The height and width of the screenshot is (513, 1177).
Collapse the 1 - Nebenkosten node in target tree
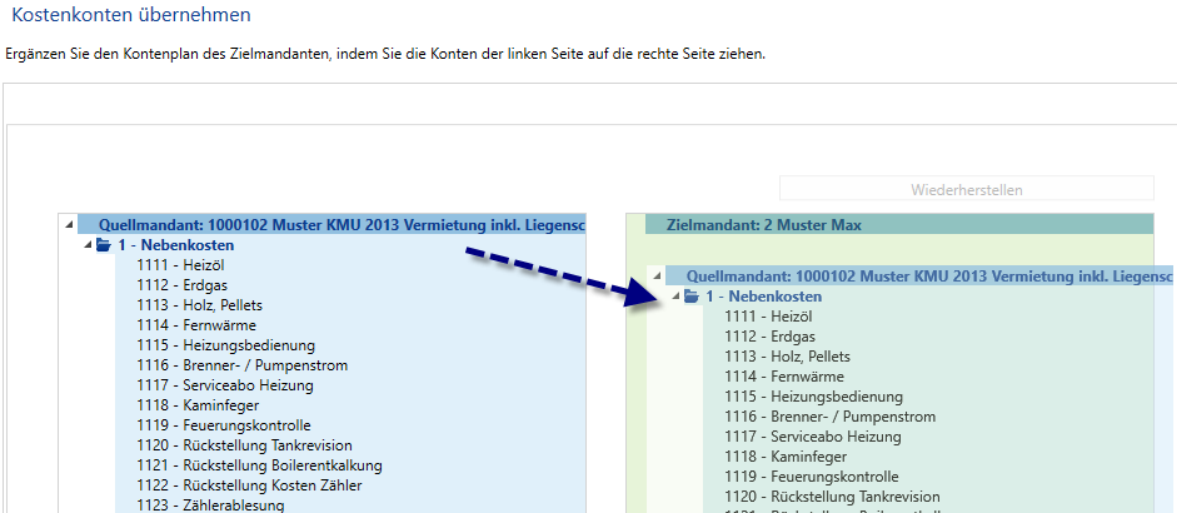click(676, 297)
